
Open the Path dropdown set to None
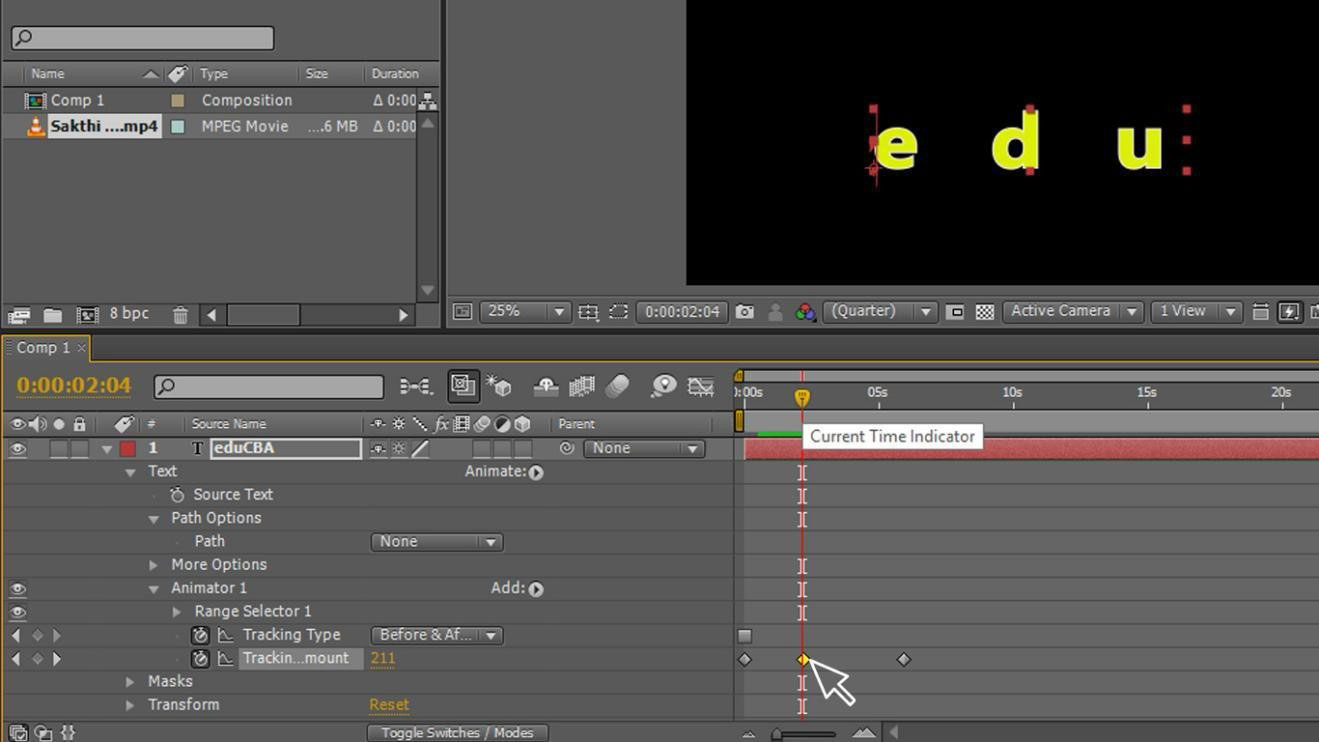click(436, 542)
